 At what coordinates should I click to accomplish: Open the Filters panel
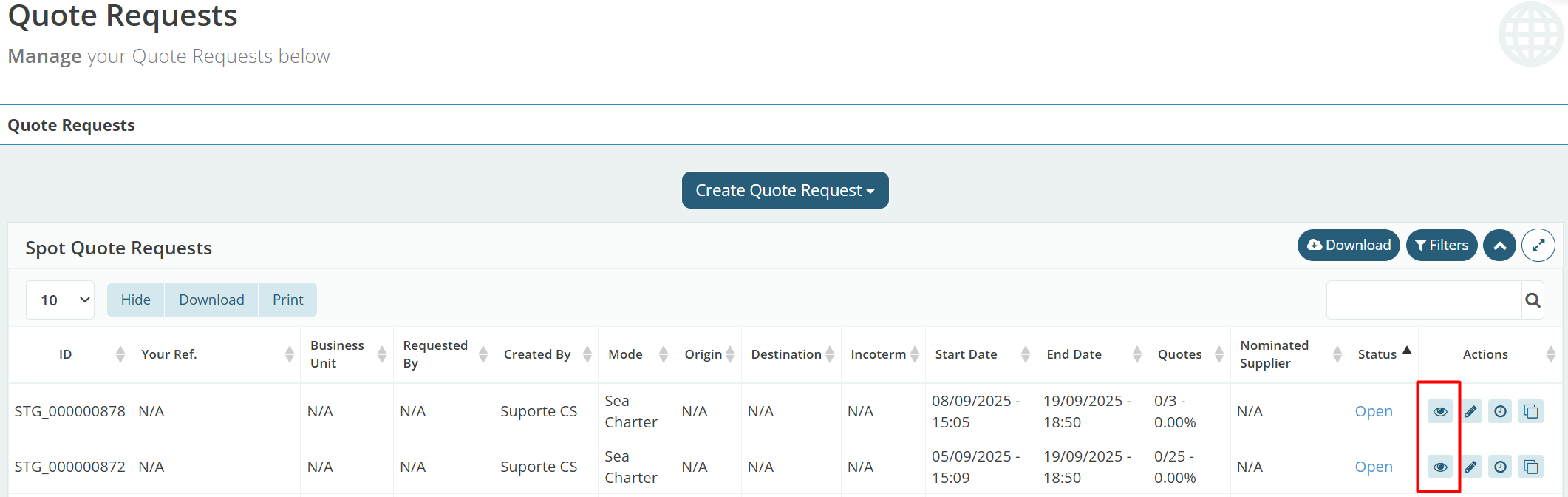[x=1441, y=246]
